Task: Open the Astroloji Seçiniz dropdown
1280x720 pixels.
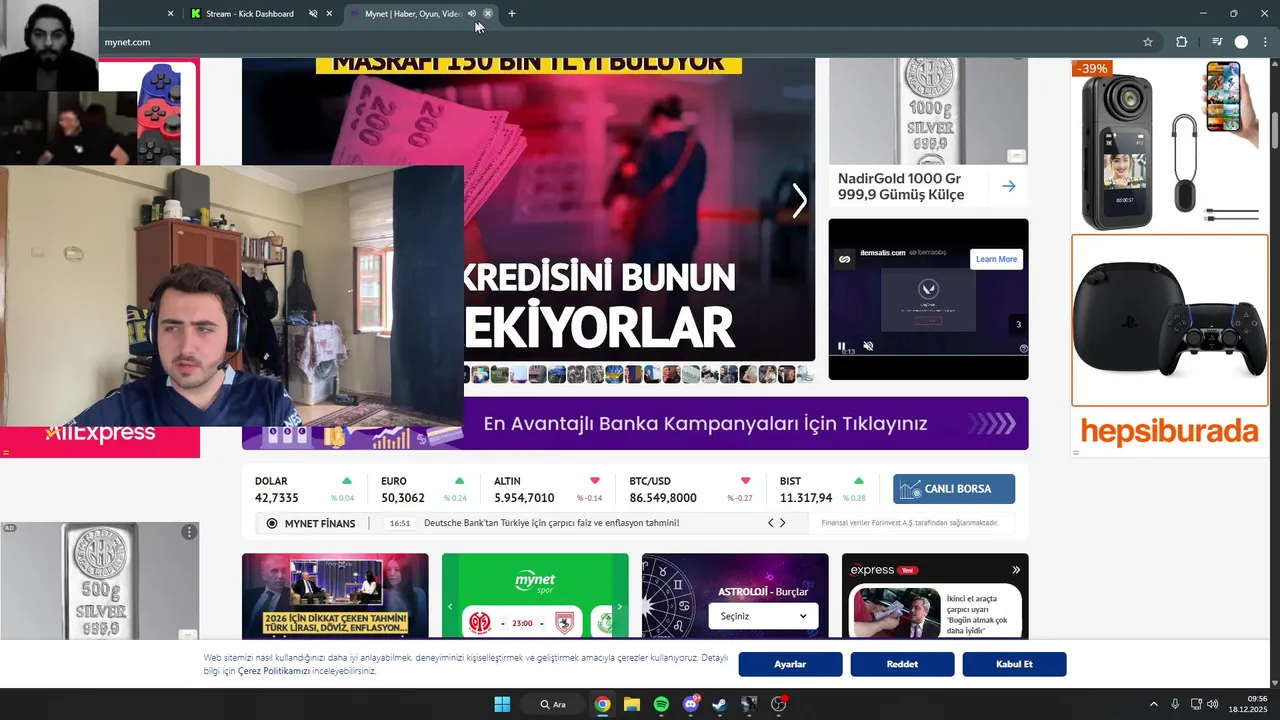Action: pyautogui.click(x=763, y=616)
